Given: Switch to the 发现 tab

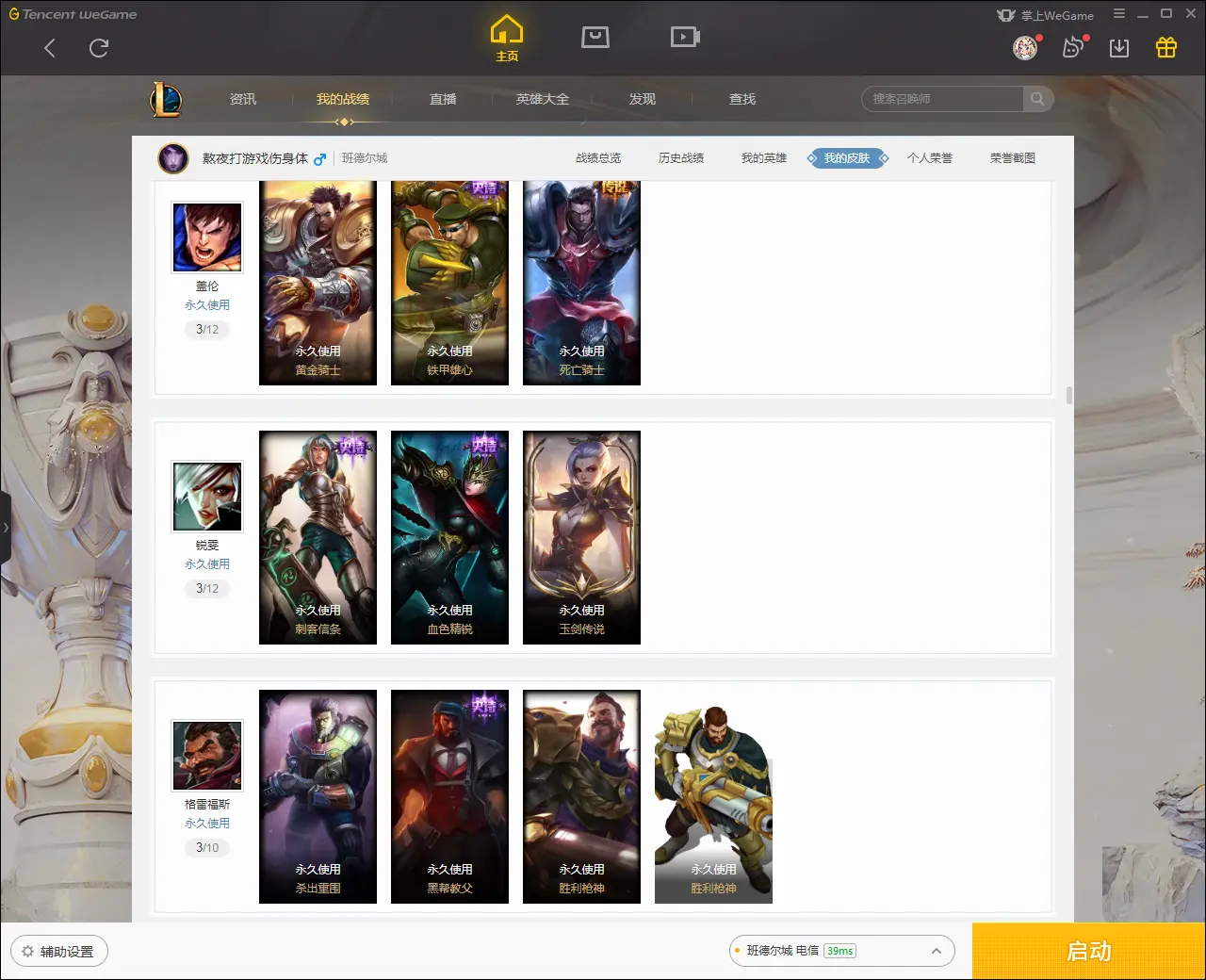Looking at the screenshot, I should coord(643,99).
